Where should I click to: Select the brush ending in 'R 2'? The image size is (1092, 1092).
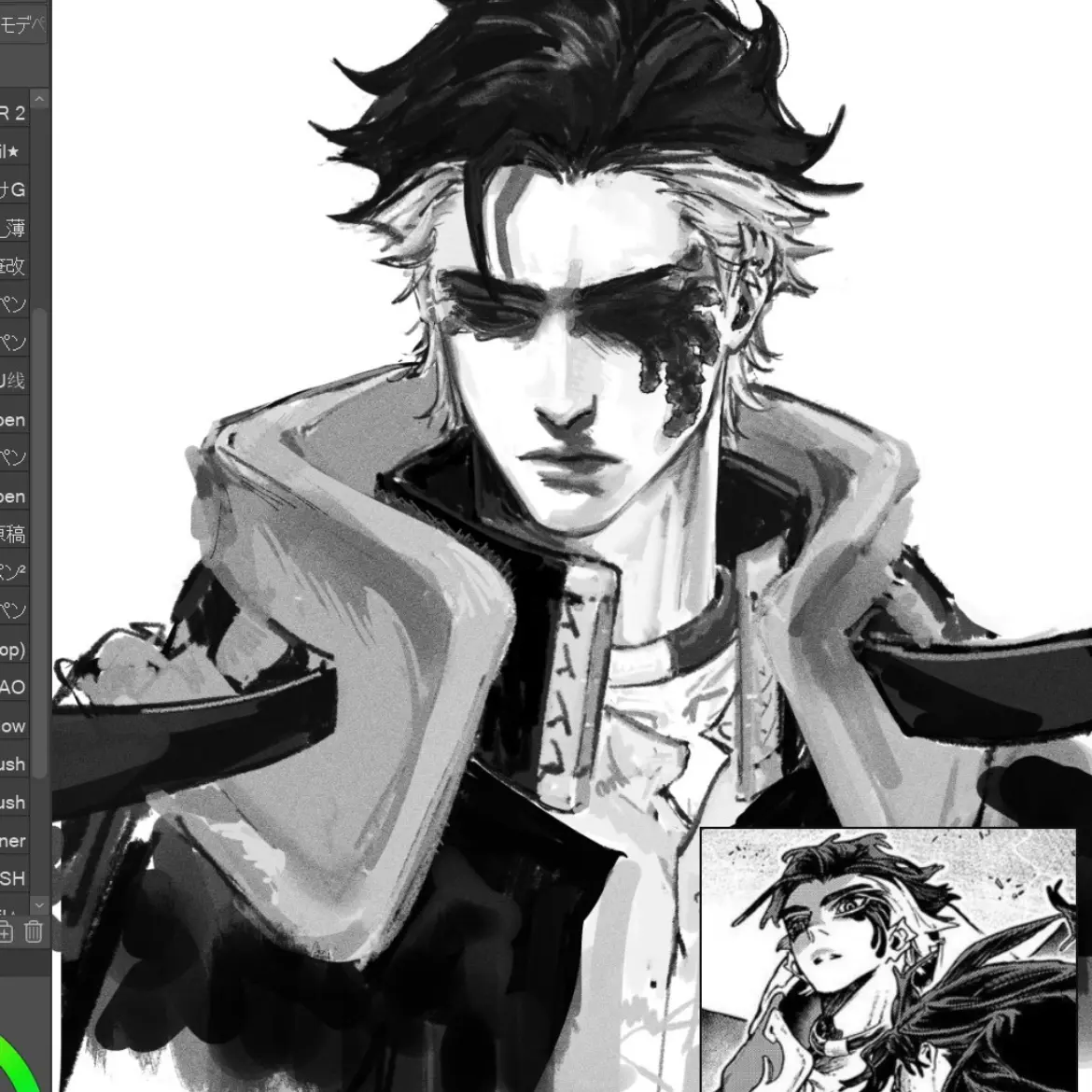click(x=13, y=113)
